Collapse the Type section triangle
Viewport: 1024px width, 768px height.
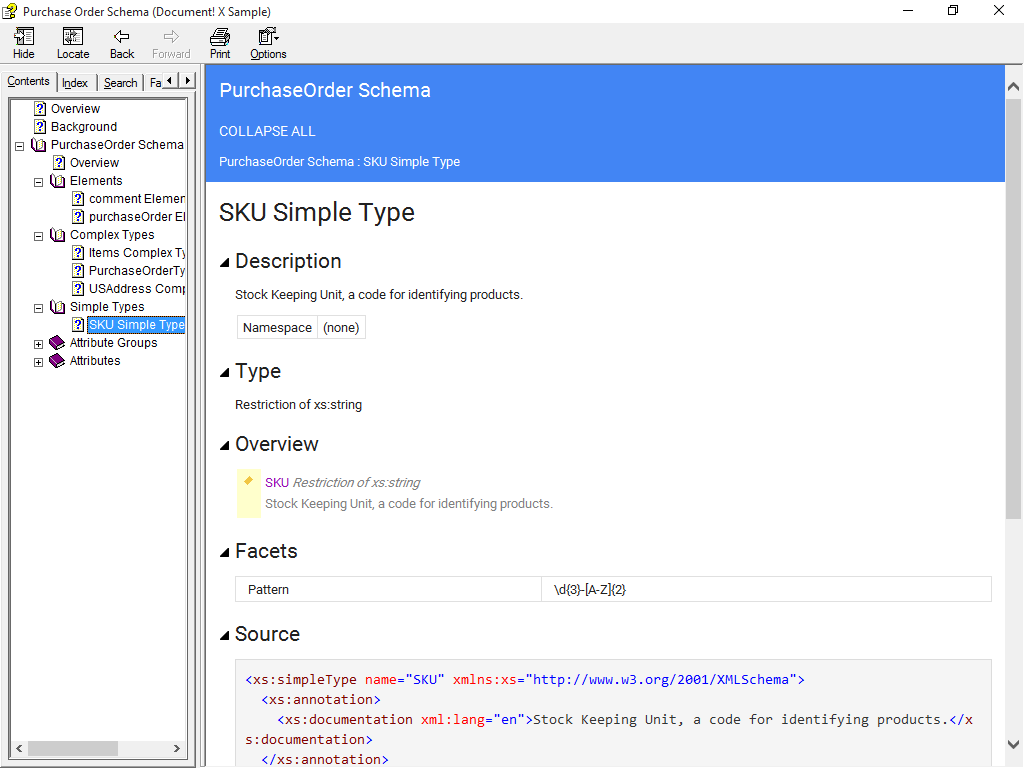pyautogui.click(x=225, y=373)
